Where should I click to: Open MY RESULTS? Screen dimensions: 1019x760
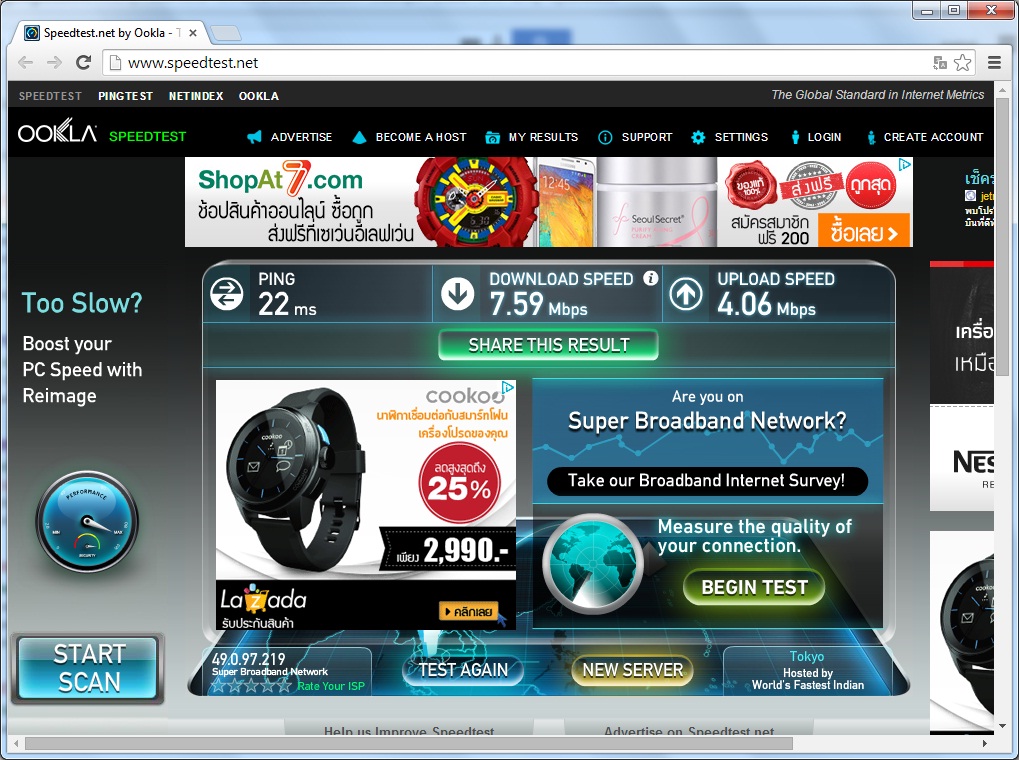[x=543, y=137]
